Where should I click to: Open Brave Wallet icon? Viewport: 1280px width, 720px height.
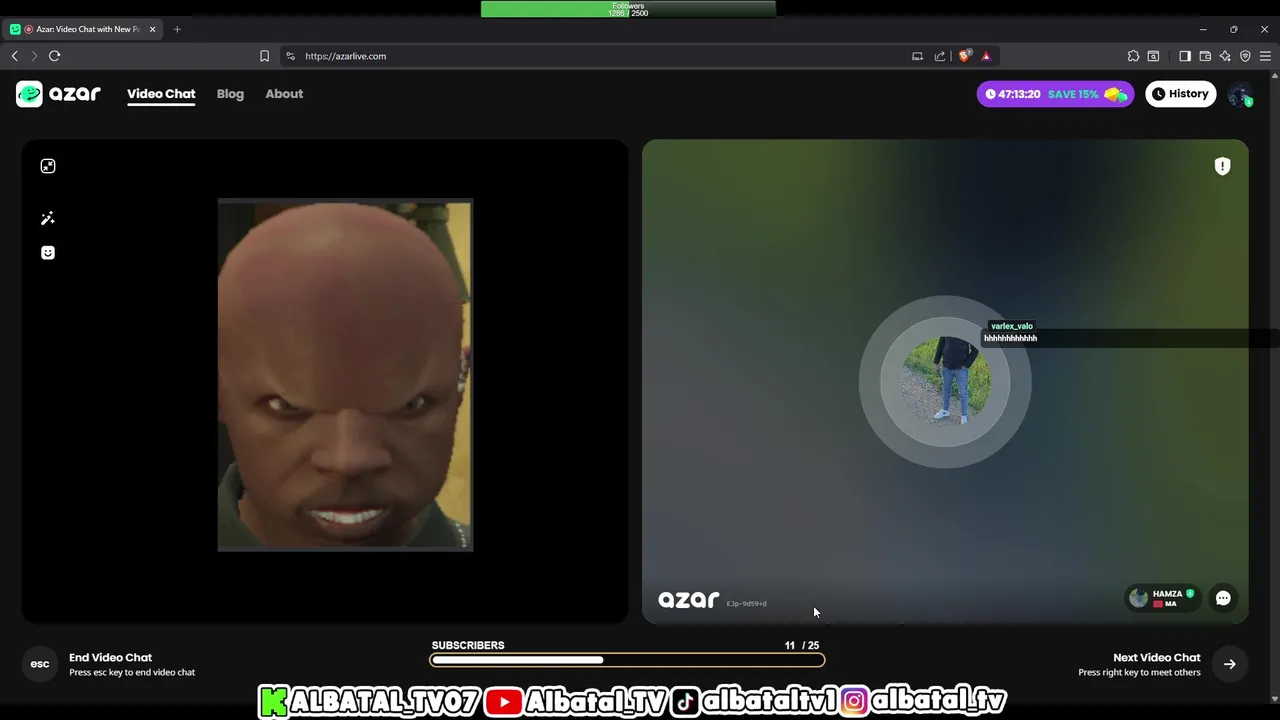(1205, 56)
